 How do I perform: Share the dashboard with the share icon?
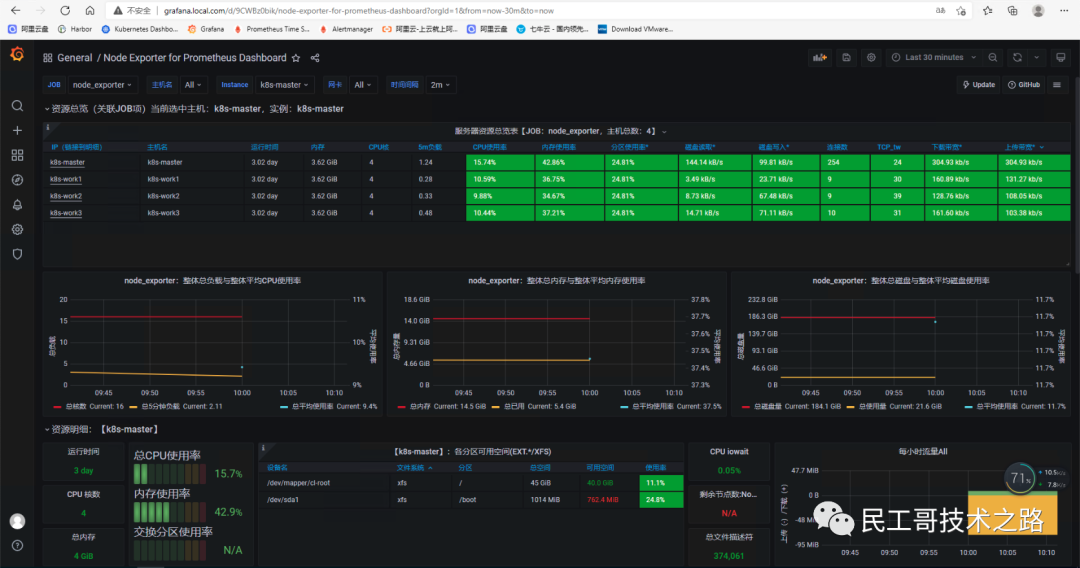click(315, 58)
